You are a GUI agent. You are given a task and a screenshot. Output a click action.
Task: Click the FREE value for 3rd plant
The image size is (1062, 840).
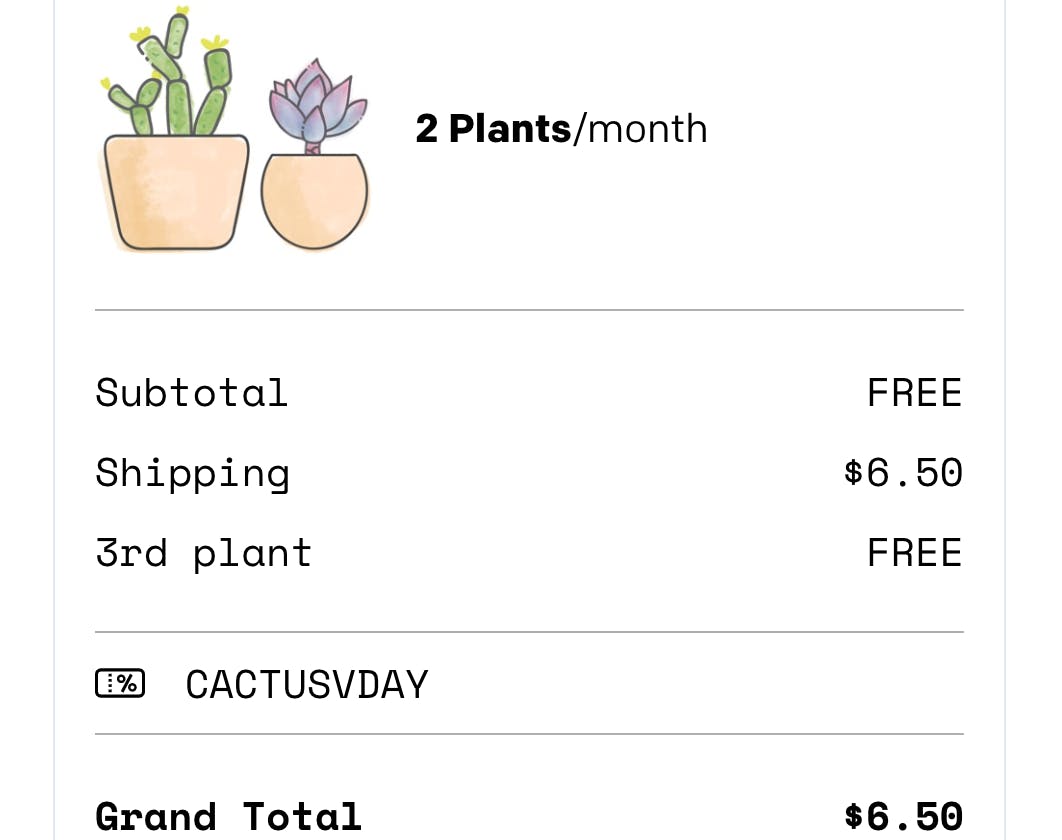(914, 553)
